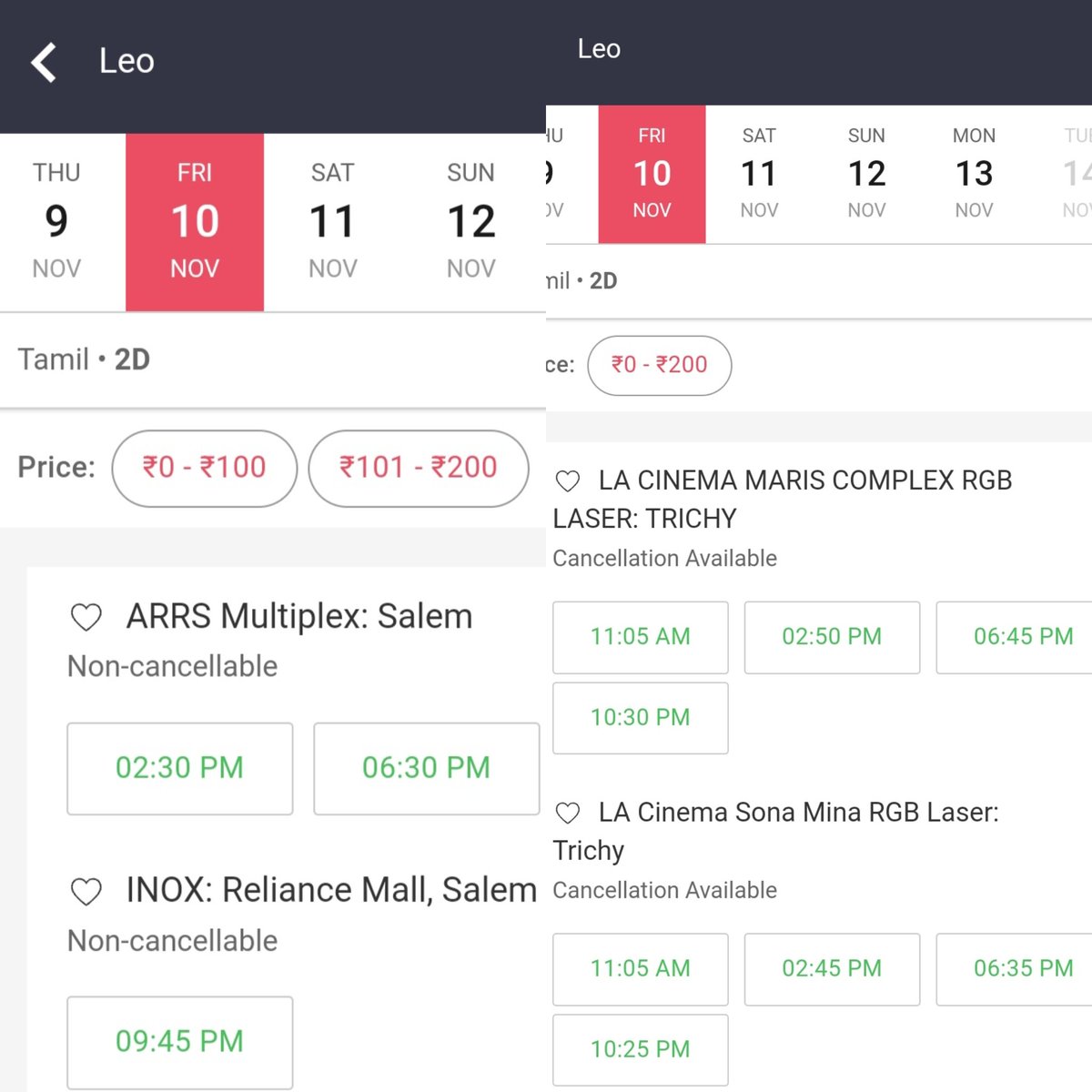Image resolution: width=1092 pixels, height=1092 pixels.
Task: Book 09:45 PM show at INOX Salem
Action: tap(180, 1042)
